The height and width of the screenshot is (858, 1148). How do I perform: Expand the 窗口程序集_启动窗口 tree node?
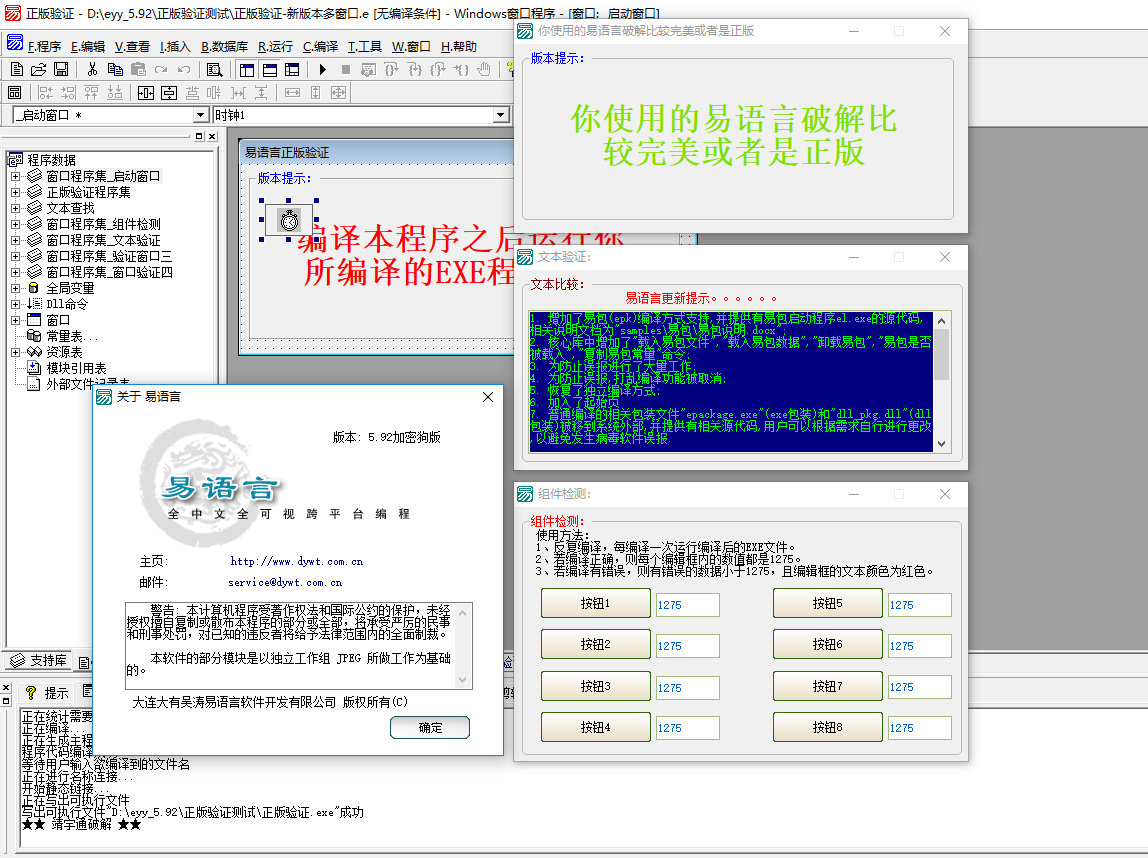pyautogui.click(x=15, y=176)
